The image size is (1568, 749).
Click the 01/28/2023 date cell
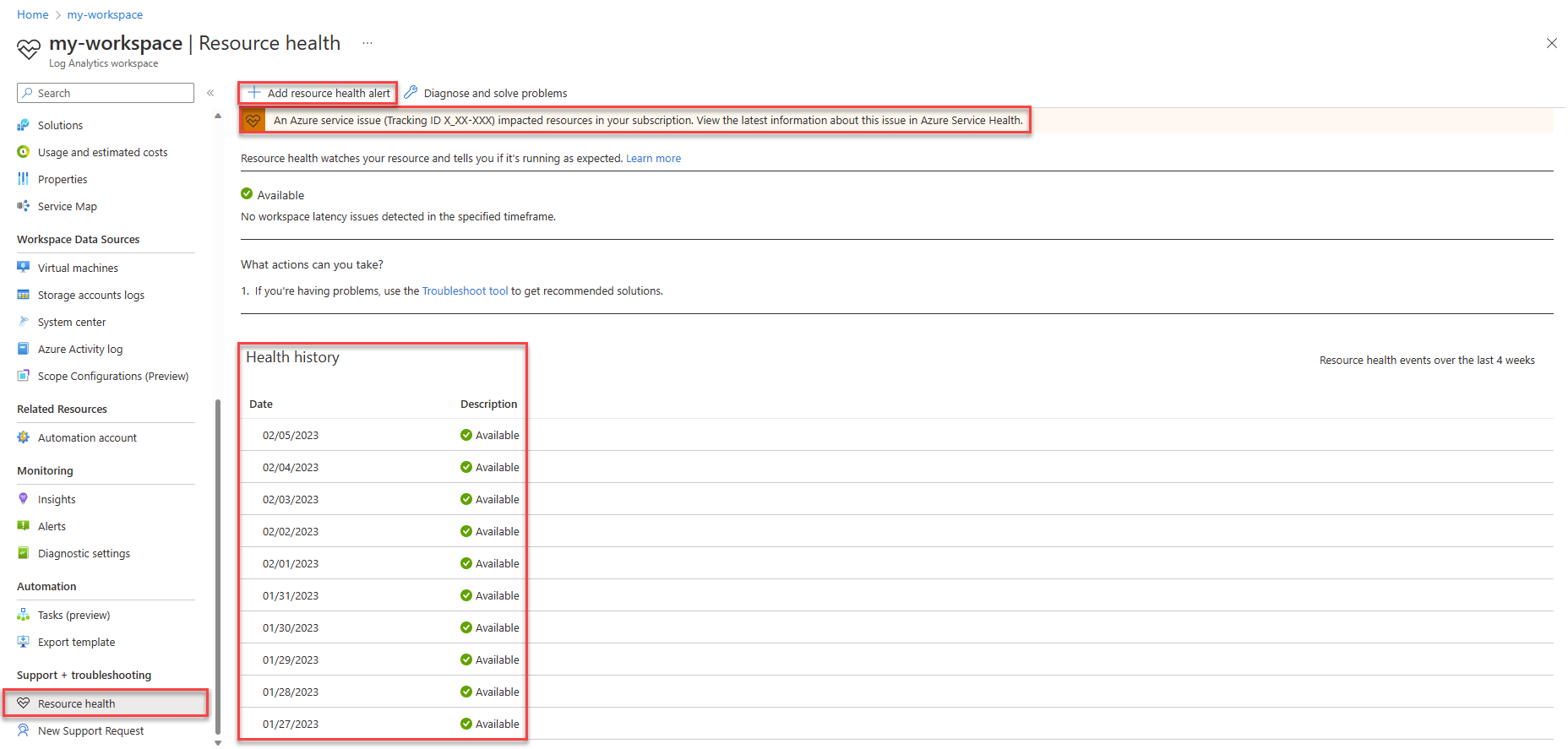[x=291, y=692]
